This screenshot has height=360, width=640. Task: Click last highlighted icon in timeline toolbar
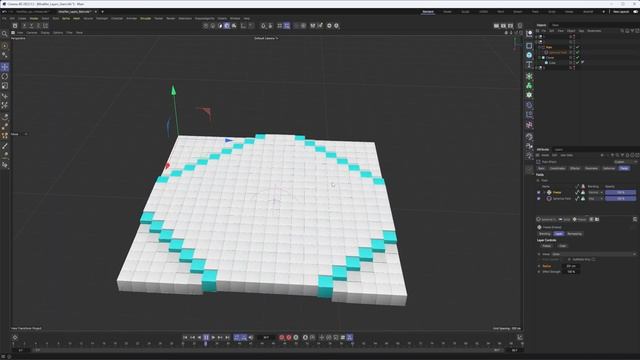tap(350, 338)
